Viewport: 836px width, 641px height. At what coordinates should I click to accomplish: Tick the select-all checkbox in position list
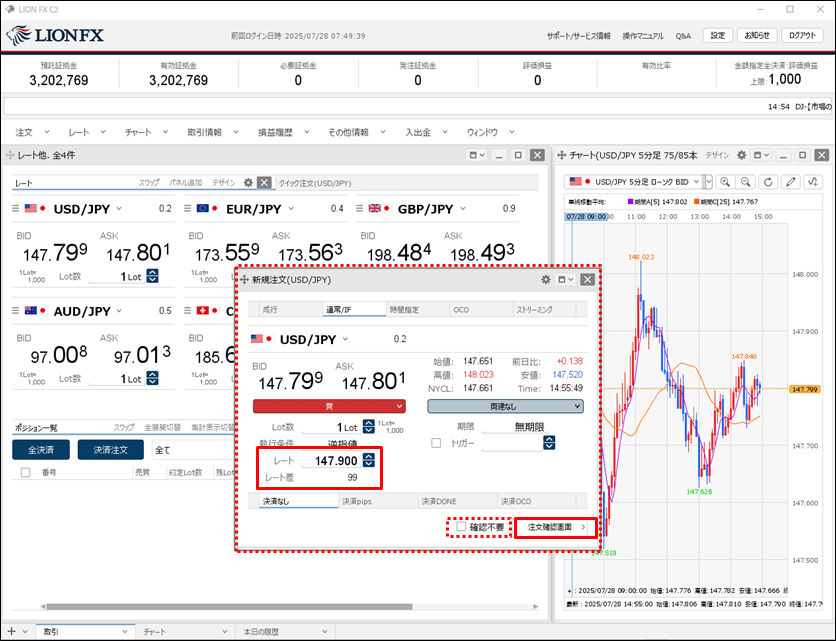25,472
